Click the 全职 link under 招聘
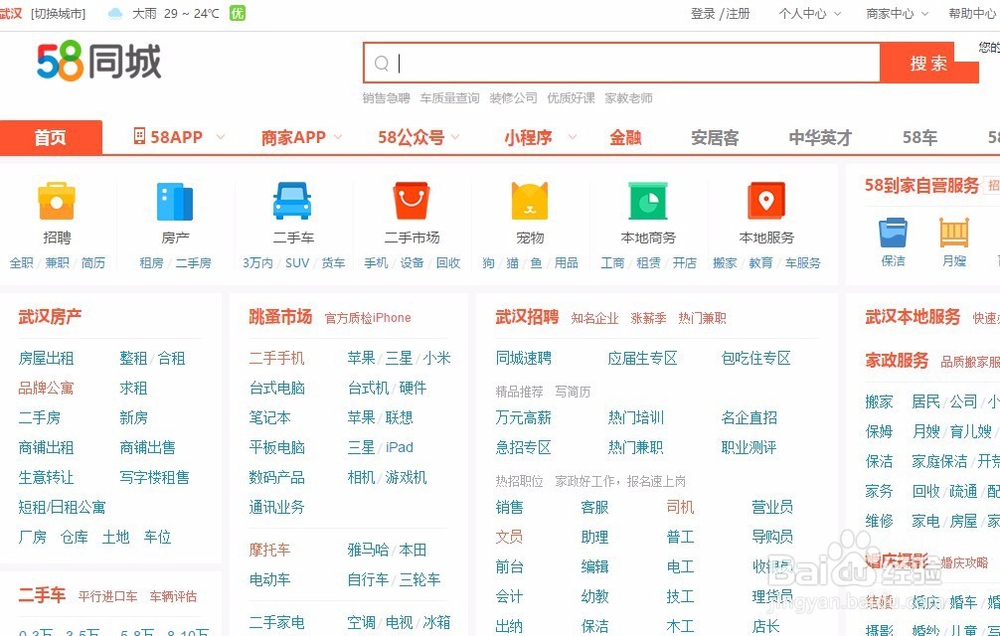The height and width of the screenshot is (636, 1000). 21,263
